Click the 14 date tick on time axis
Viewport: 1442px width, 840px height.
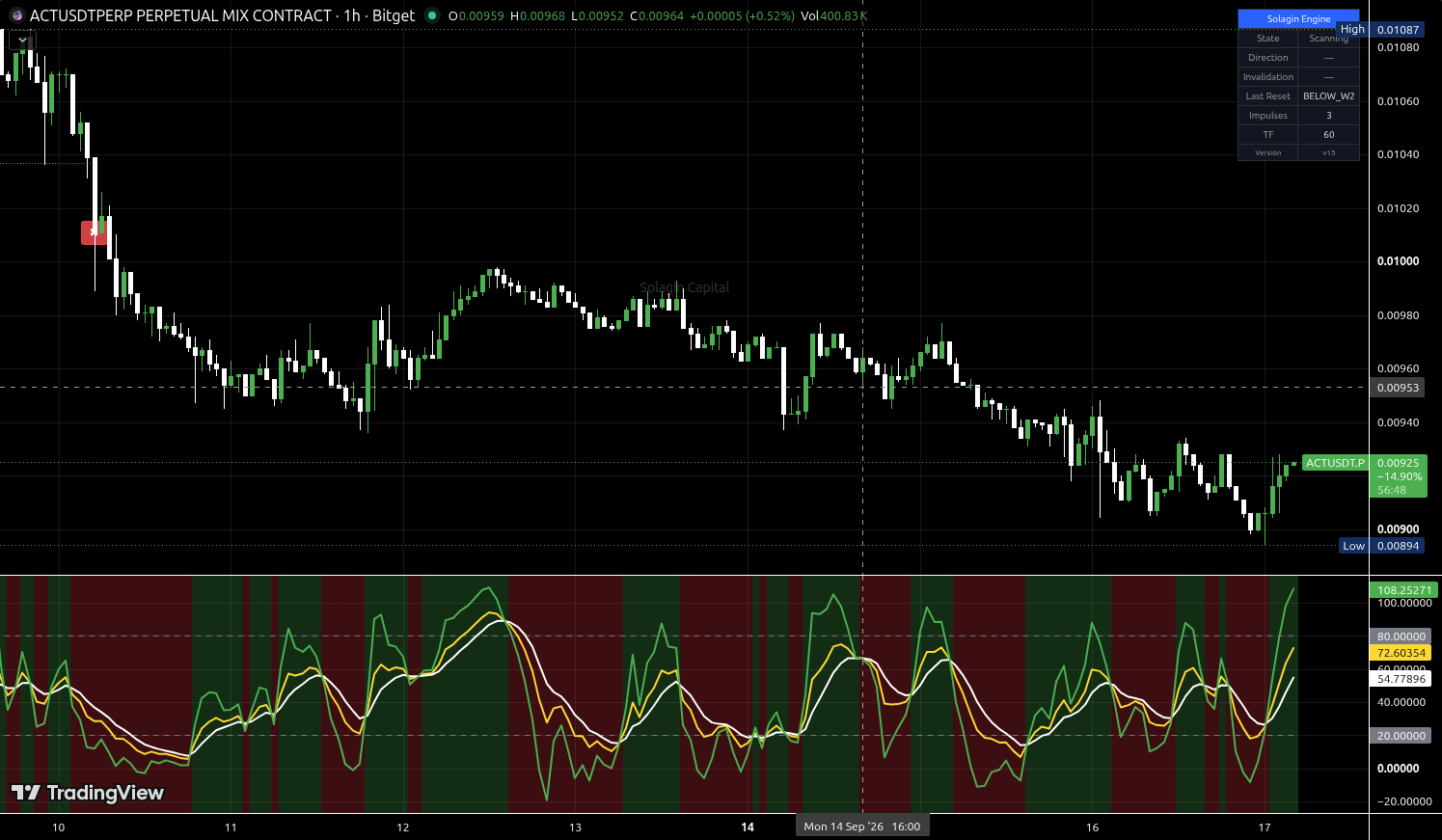click(748, 827)
